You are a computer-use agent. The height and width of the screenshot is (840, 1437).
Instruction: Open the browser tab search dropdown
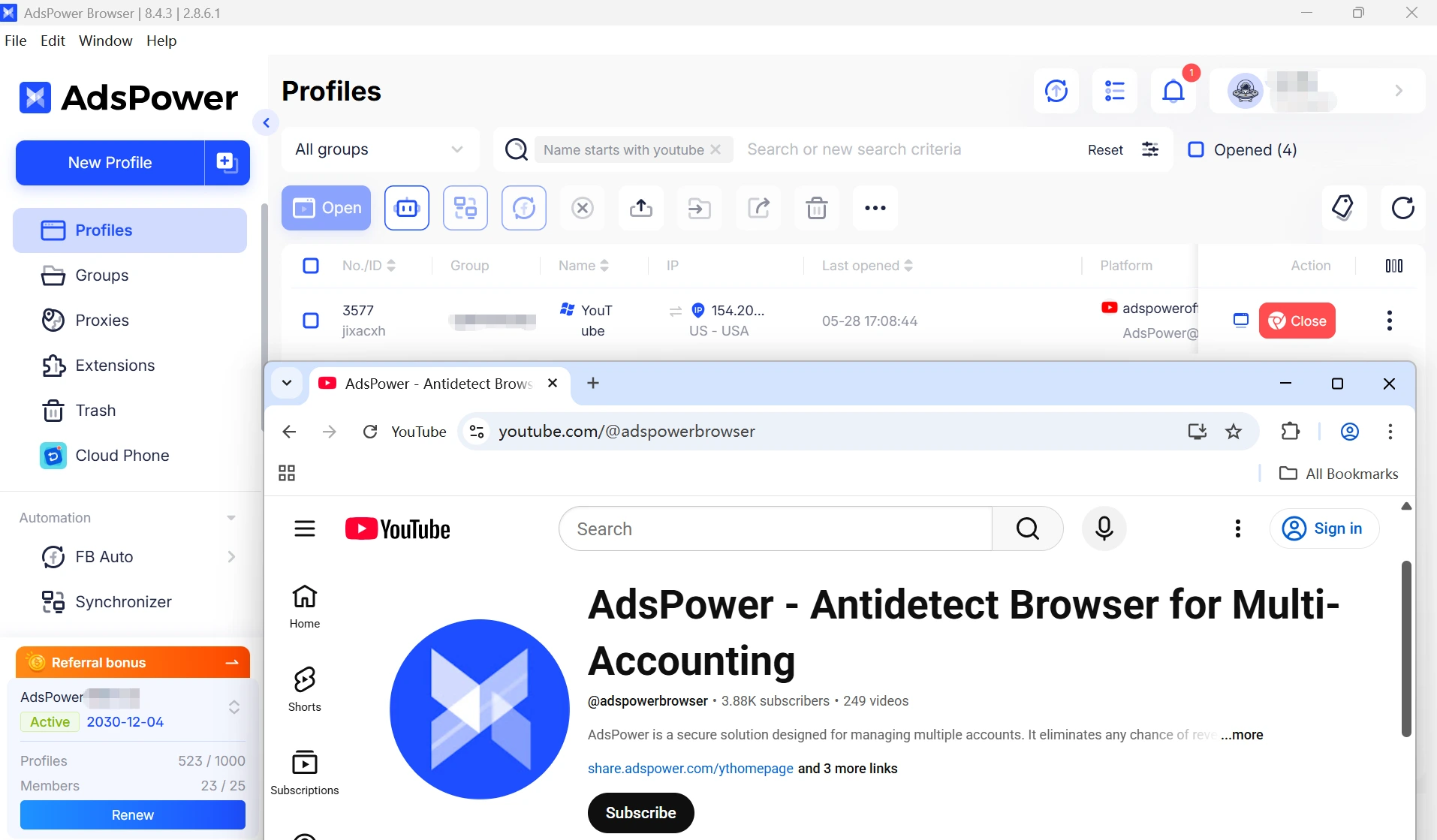[287, 383]
